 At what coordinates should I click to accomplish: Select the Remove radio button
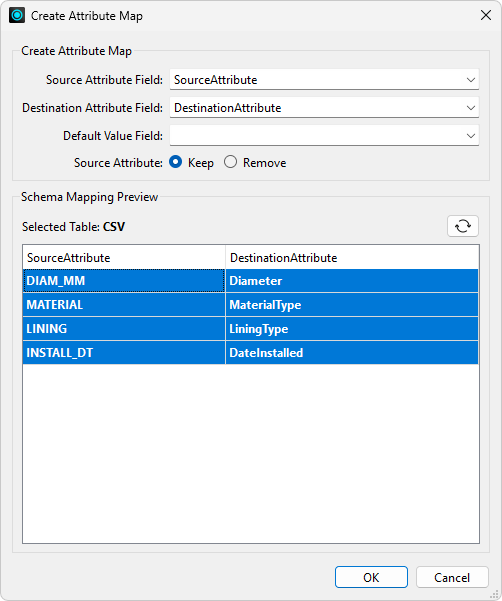tap(230, 162)
